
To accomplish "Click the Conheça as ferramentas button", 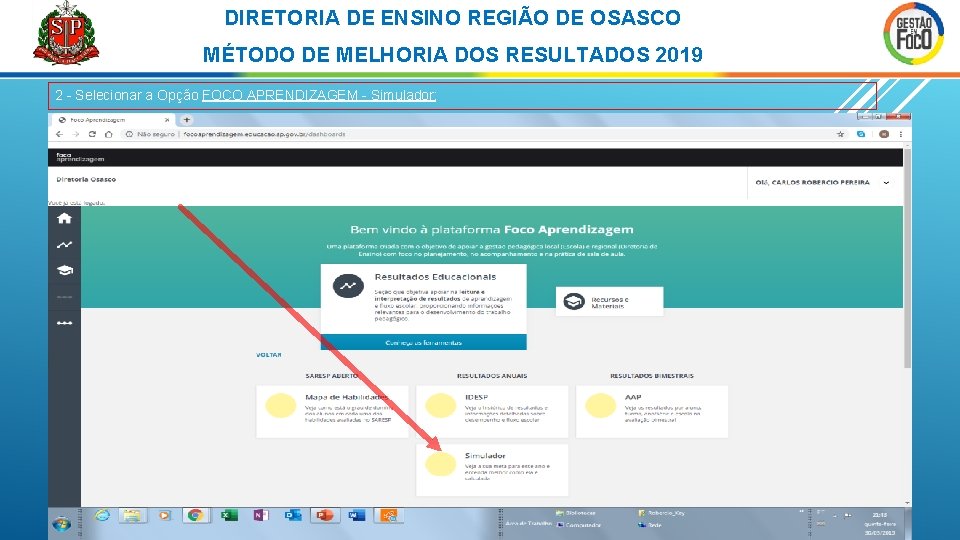I will pos(424,343).
